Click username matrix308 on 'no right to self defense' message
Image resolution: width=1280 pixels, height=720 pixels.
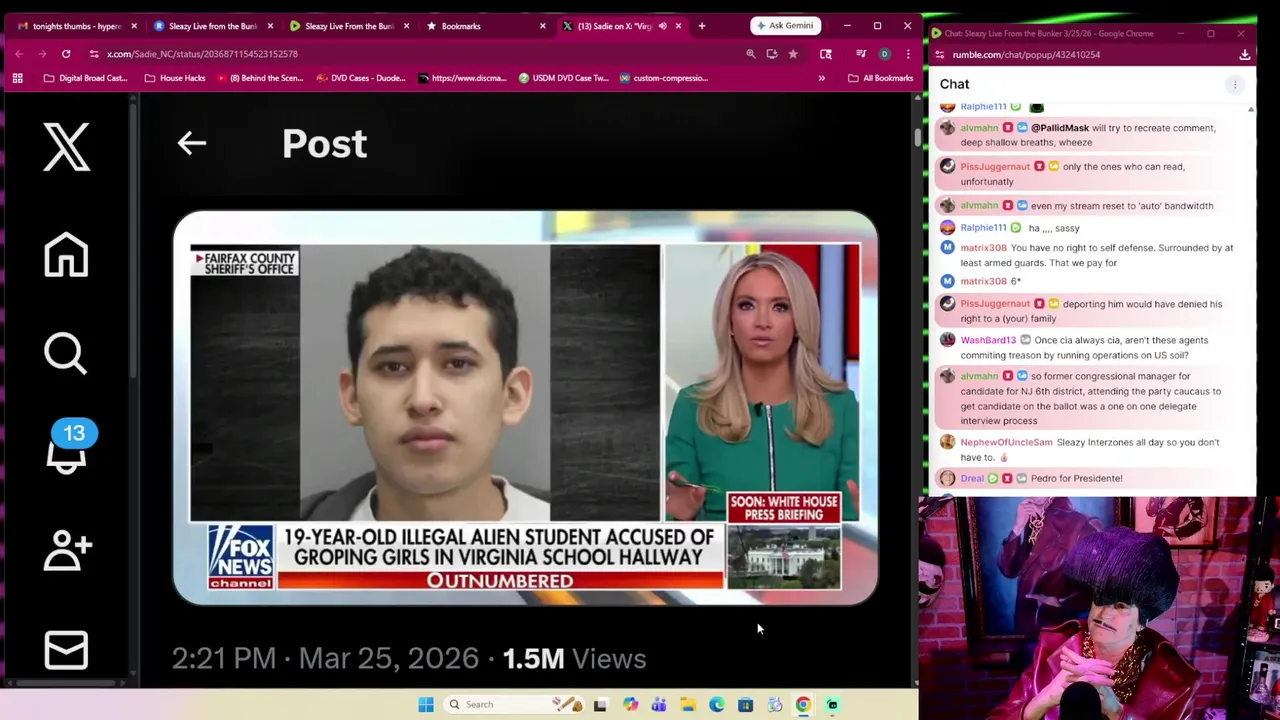click(x=983, y=248)
